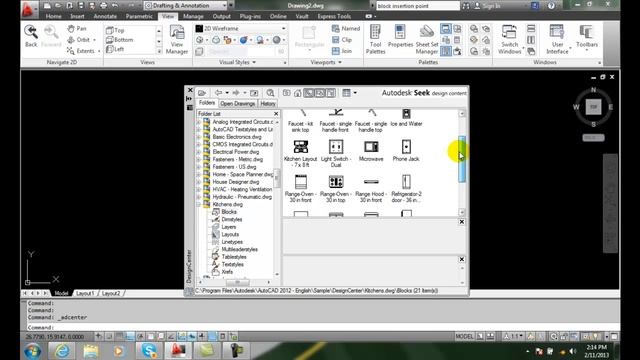Viewport: 640px width, 360px height.
Task: Open Workspace dropdown Drafting & Annotation
Action: click(x=186, y=6)
